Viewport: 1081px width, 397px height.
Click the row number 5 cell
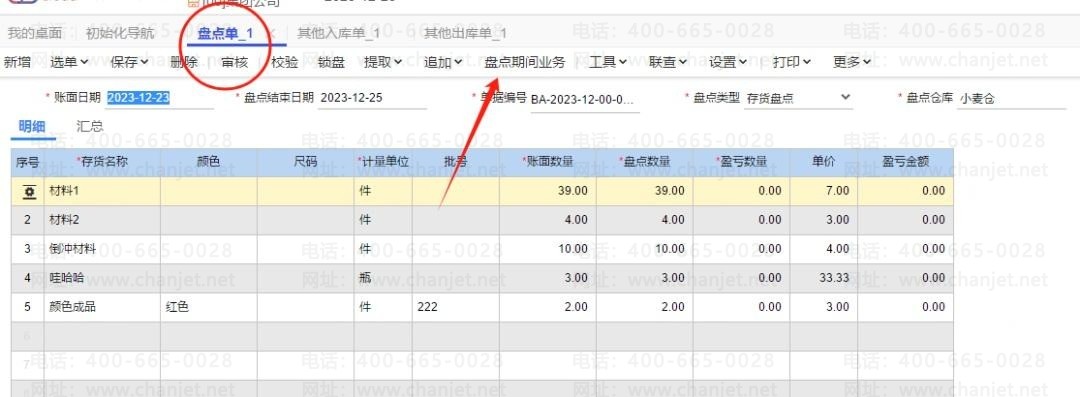point(28,307)
